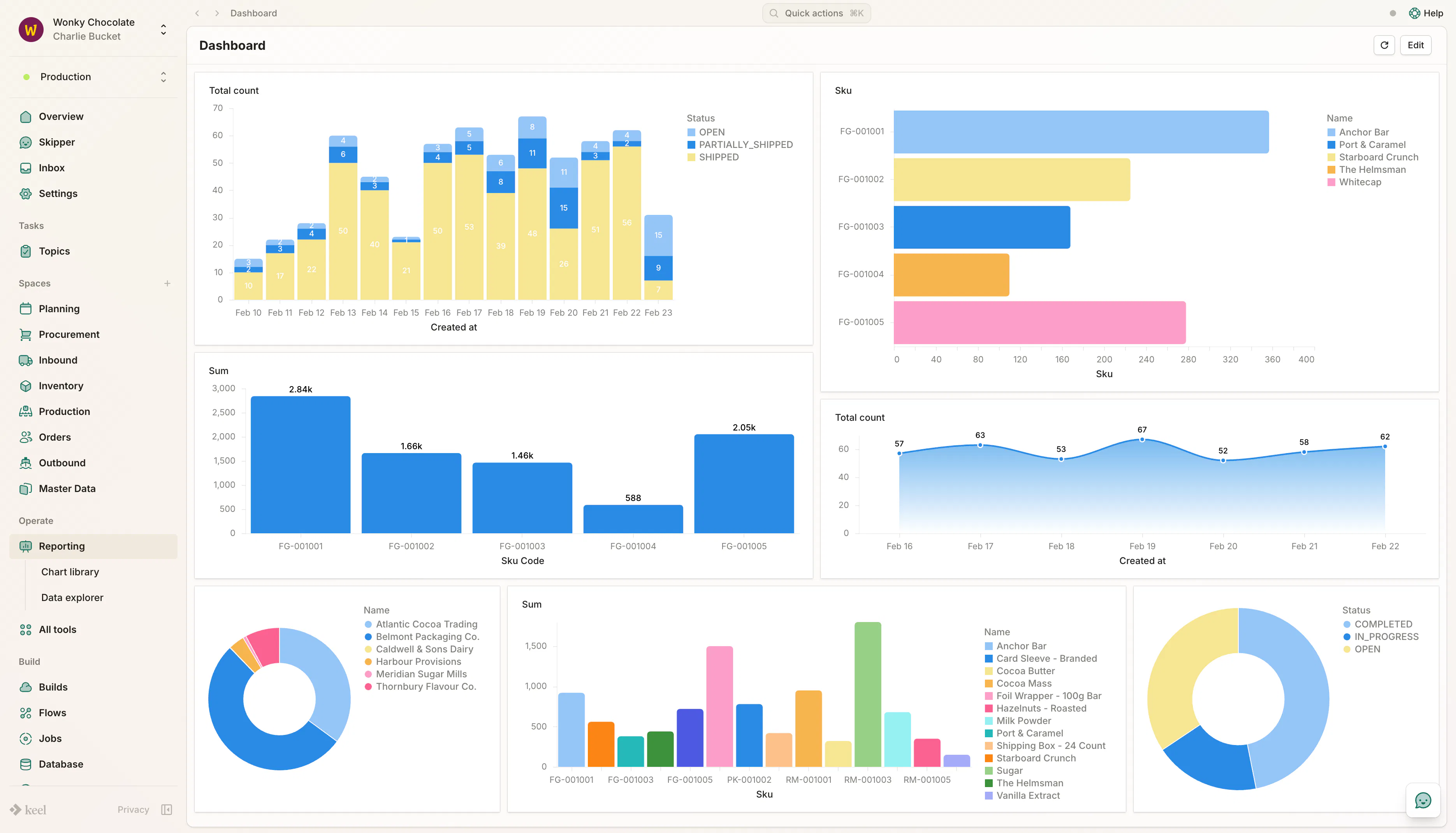1456x833 pixels.
Task: Collapse sidebar using the panel icon
Action: (167, 809)
